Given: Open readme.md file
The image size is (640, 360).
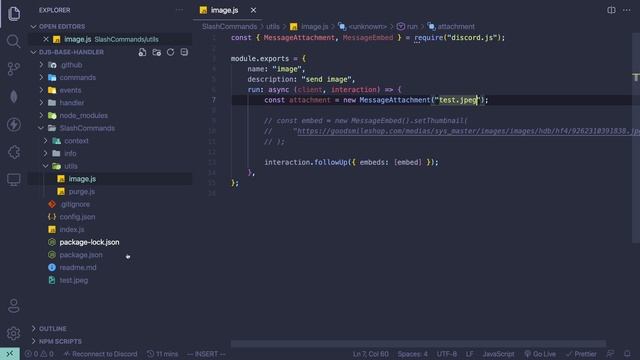Looking at the screenshot, I should click(x=78, y=267).
